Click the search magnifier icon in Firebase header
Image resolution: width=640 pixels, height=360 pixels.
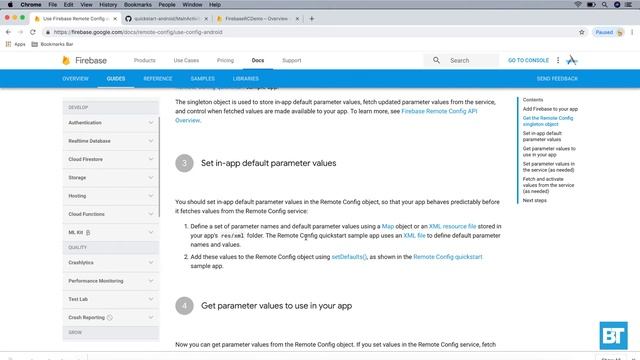tap(436, 60)
